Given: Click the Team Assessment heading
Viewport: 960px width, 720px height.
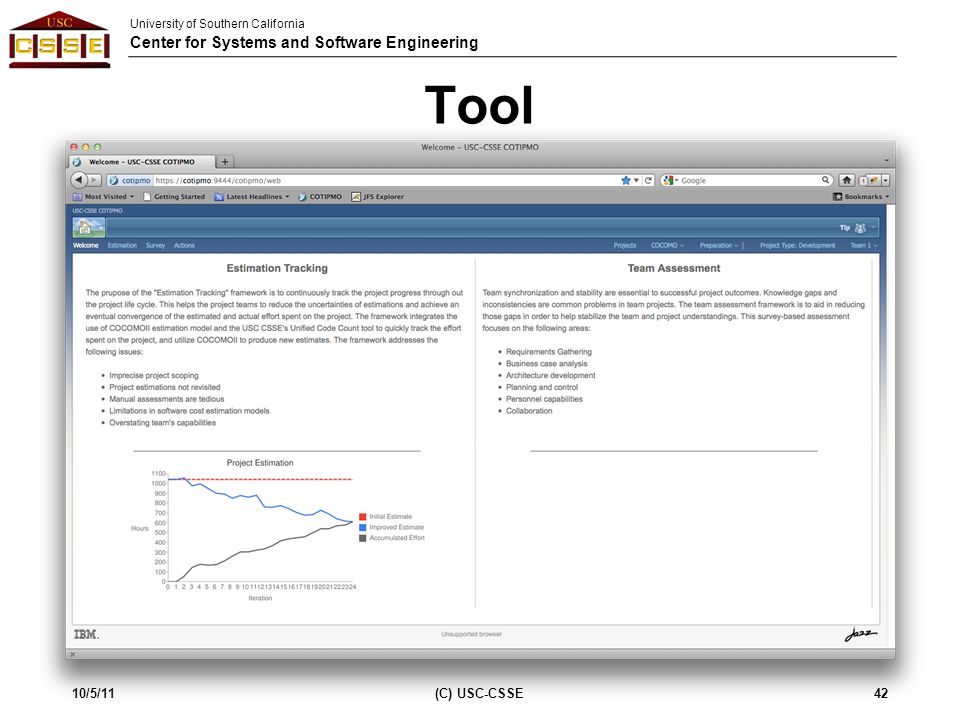Looking at the screenshot, I should point(673,268).
